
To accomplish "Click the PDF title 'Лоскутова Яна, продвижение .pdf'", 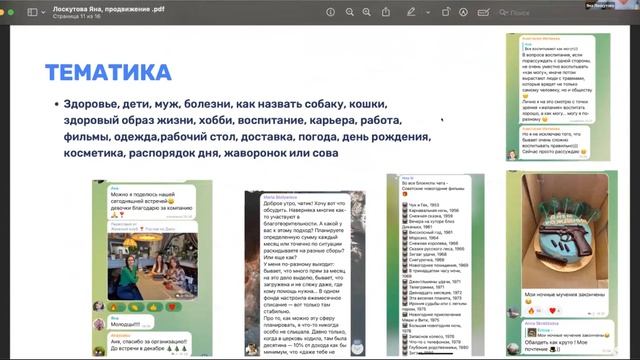I will pos(109,9).
